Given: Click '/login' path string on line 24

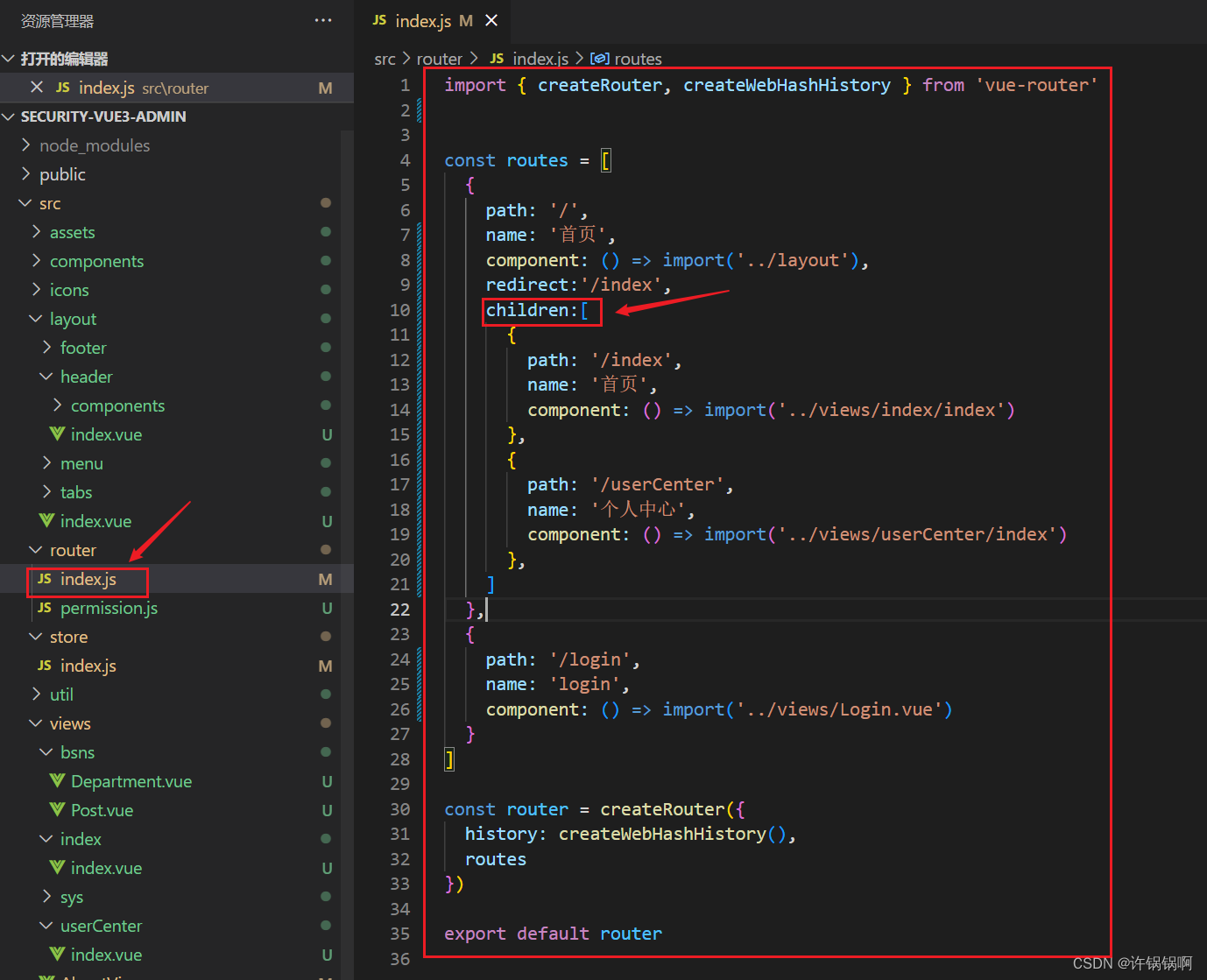Looking at the screenshot, I should (x=589, y=659).
